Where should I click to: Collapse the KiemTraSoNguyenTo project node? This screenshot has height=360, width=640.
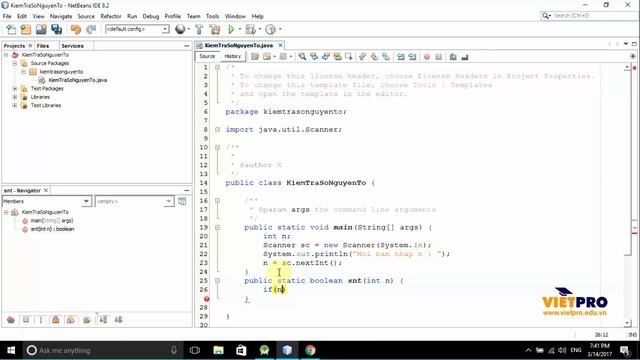(x=6, y=55)
